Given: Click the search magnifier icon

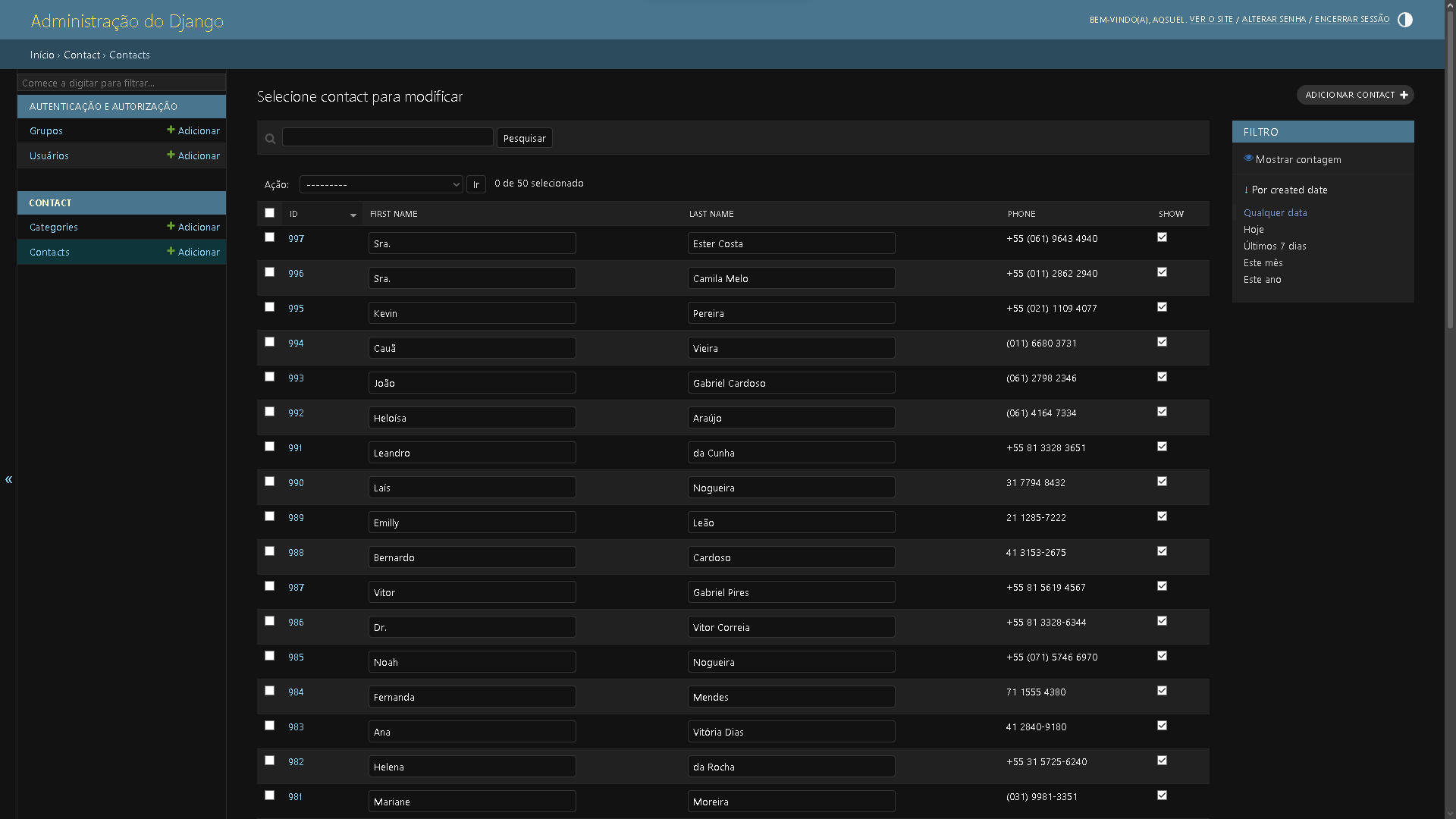Looking at the screenshot, I should point(270,139).
